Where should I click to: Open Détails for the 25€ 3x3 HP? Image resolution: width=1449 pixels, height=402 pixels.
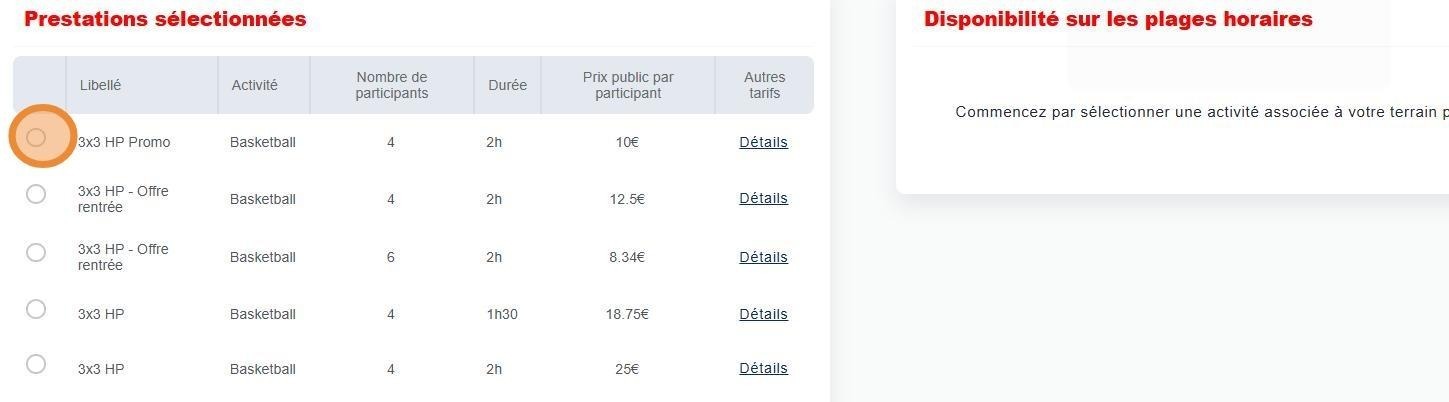click(x=763, y=368)
